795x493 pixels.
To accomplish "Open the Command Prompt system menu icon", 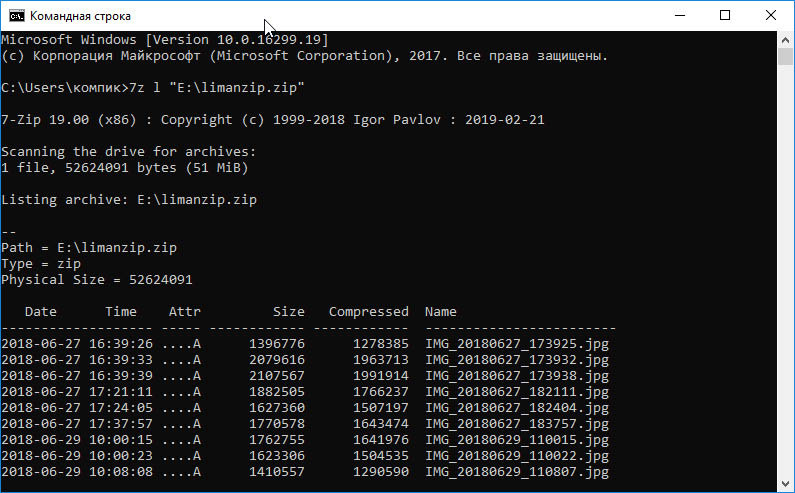I will [x=17, y=16].
